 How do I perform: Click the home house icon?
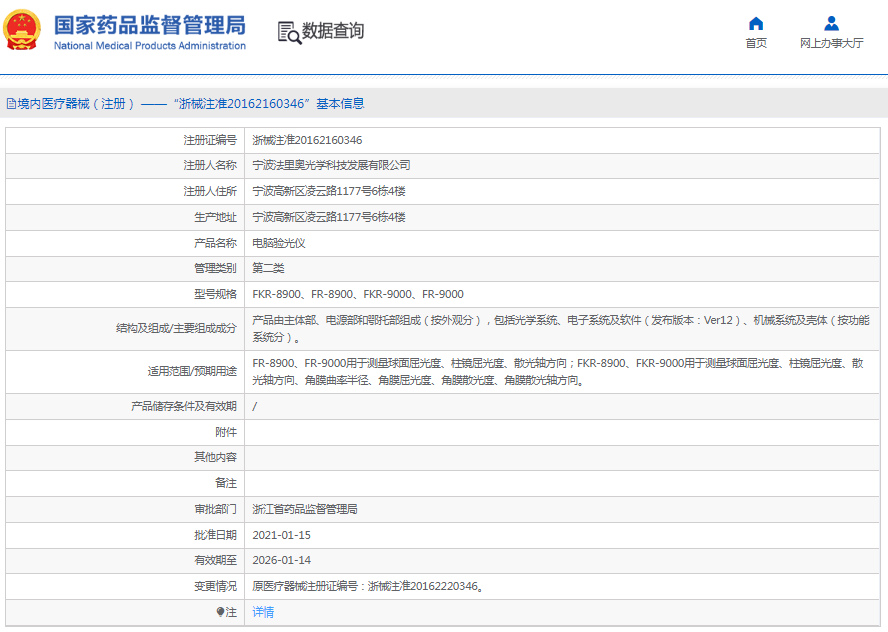pyautogui.click(x=756, y=23)
